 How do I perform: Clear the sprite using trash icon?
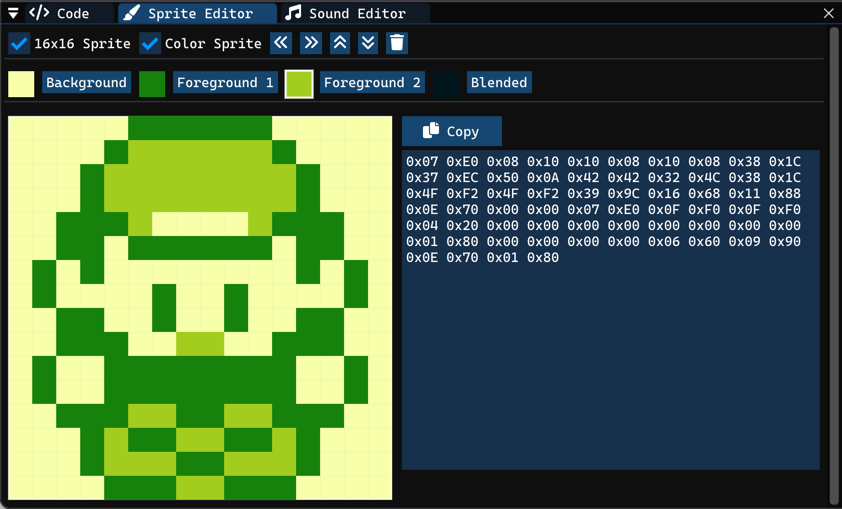click(x=397, y=43)
